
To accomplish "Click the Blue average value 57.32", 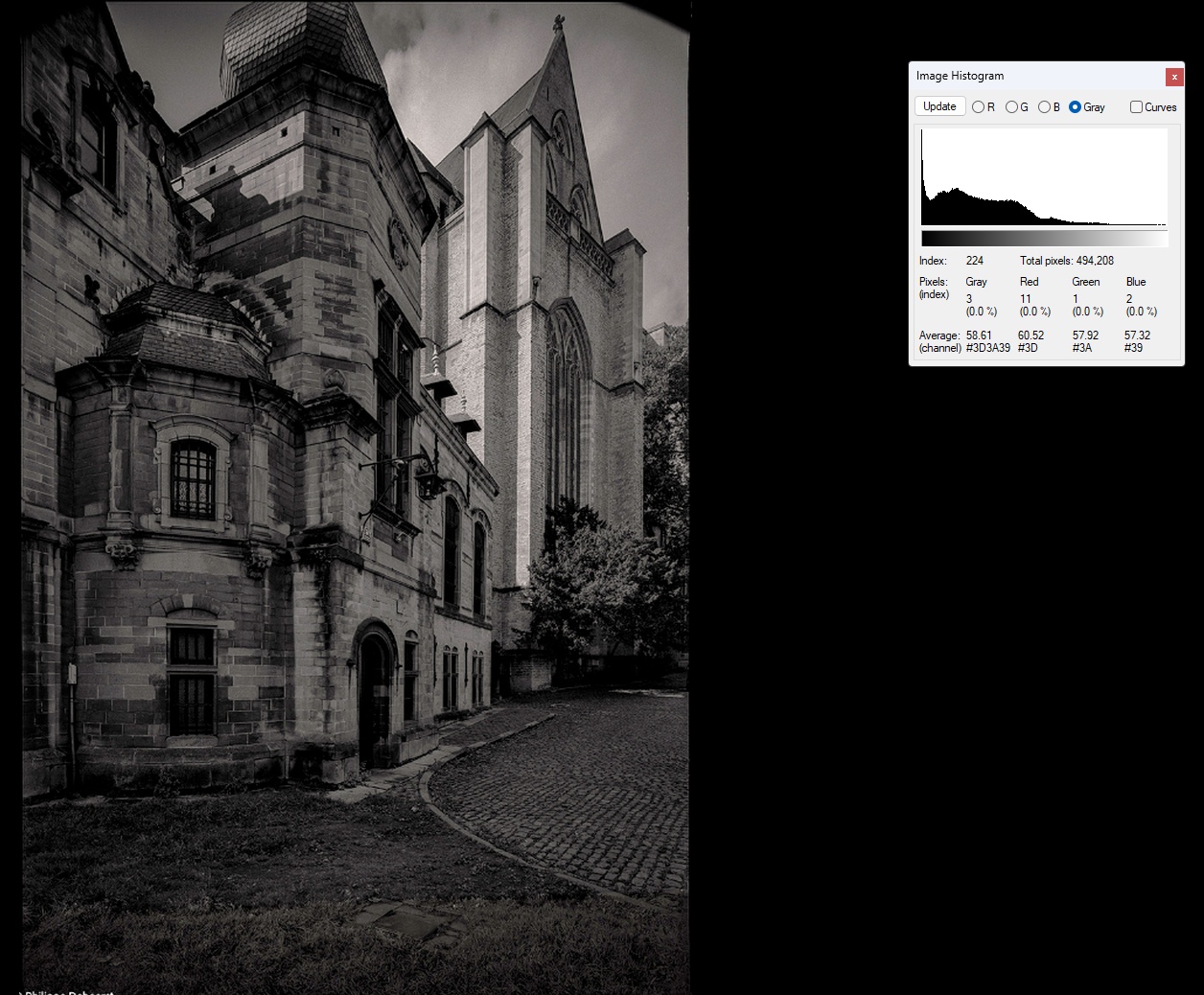I will [1137, 336].
